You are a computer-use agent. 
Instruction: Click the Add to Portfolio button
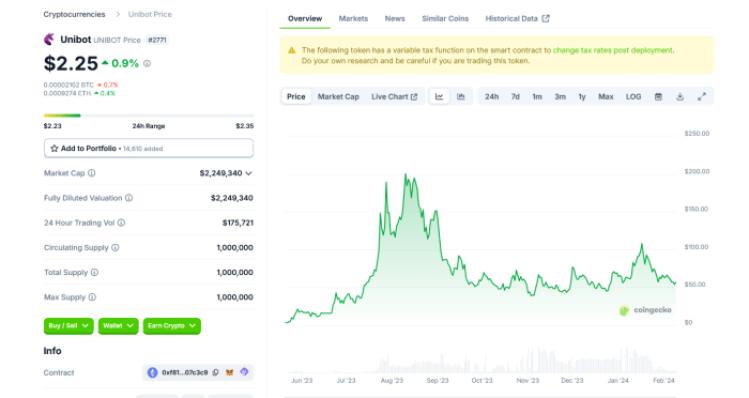pyautogui.click(x=149, y=148)
